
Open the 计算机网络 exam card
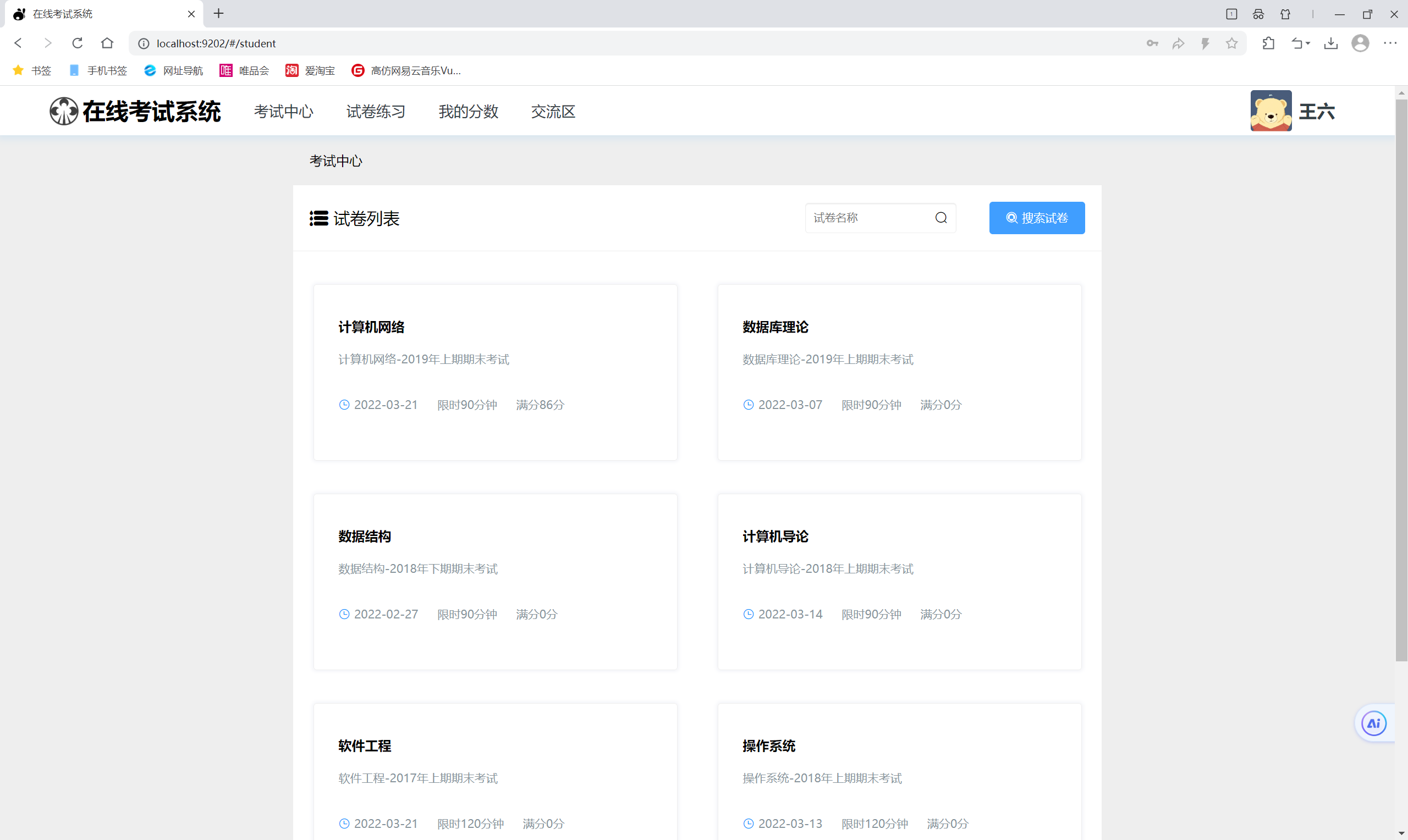[x=495, y=372]
